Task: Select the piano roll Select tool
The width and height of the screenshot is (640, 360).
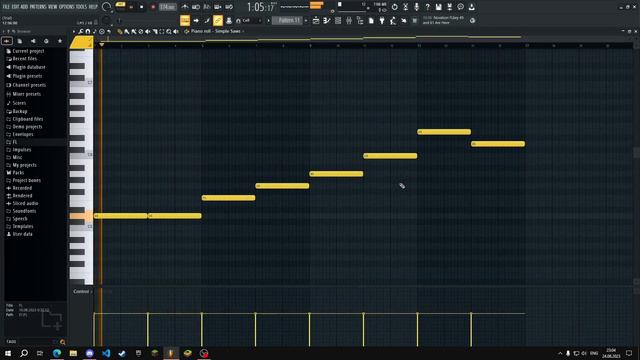Action: pyautogui.click(x=162, y=31)
